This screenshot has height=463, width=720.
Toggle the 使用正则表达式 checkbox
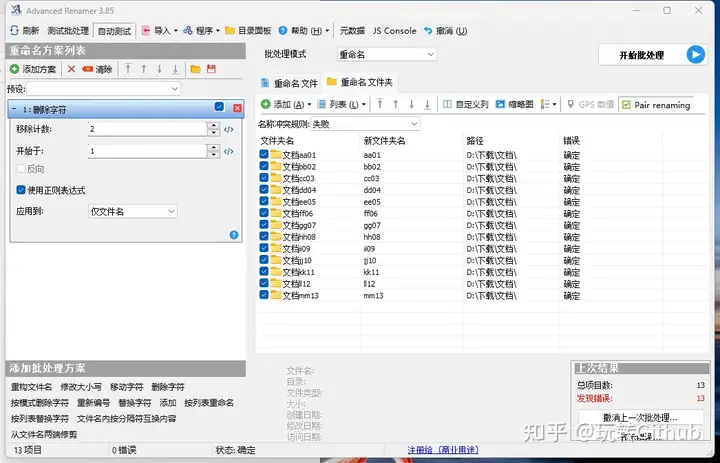[21, 190]
